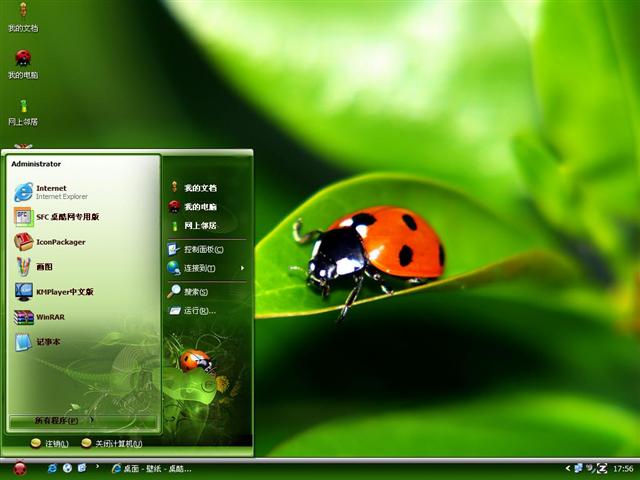Open 搜索(S) search entry
Image resolution: width=640 pixels, height=480 pixels.
pos(207,291)
